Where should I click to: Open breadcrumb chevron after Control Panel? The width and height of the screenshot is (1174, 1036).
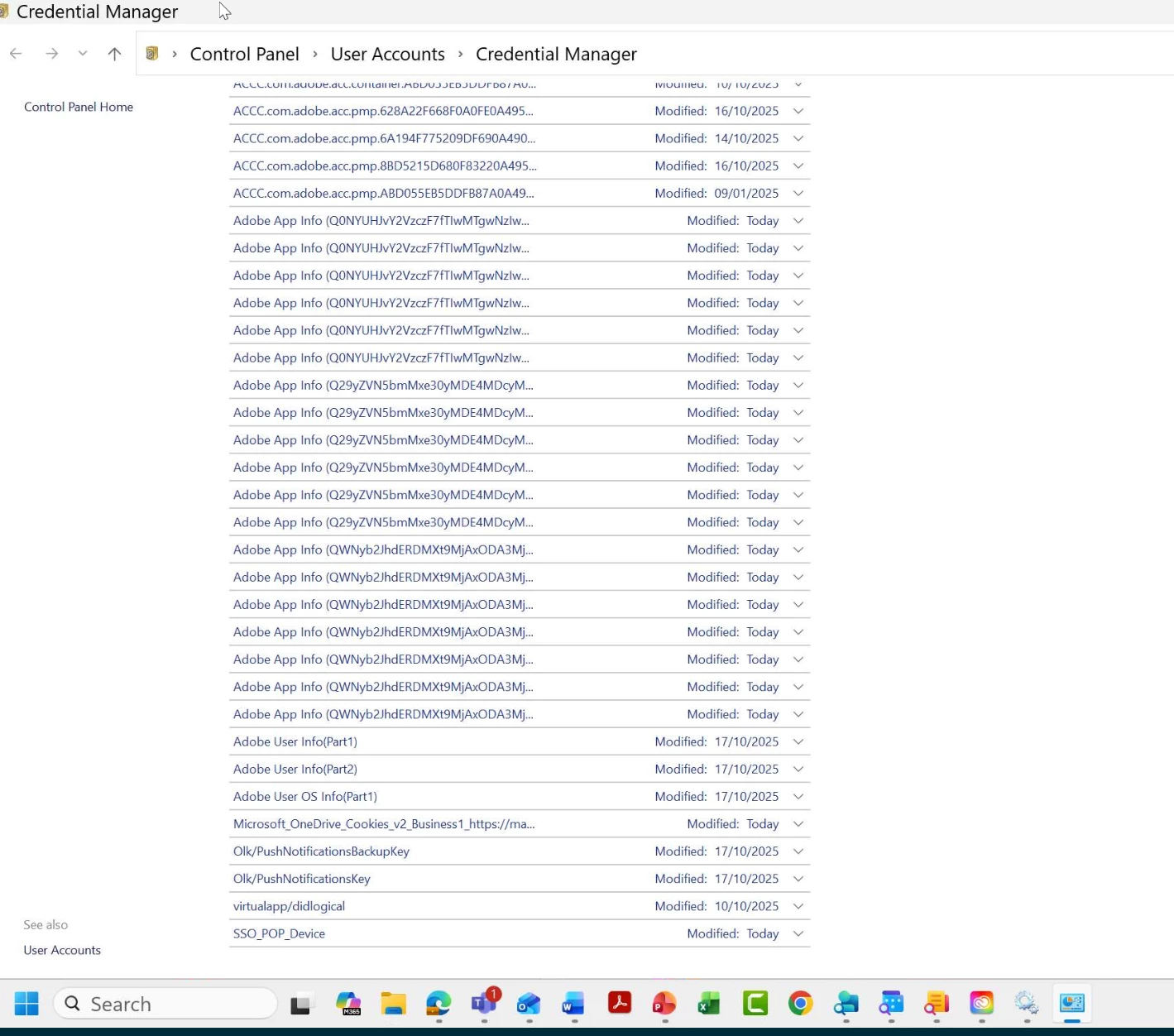pos(315,54)
